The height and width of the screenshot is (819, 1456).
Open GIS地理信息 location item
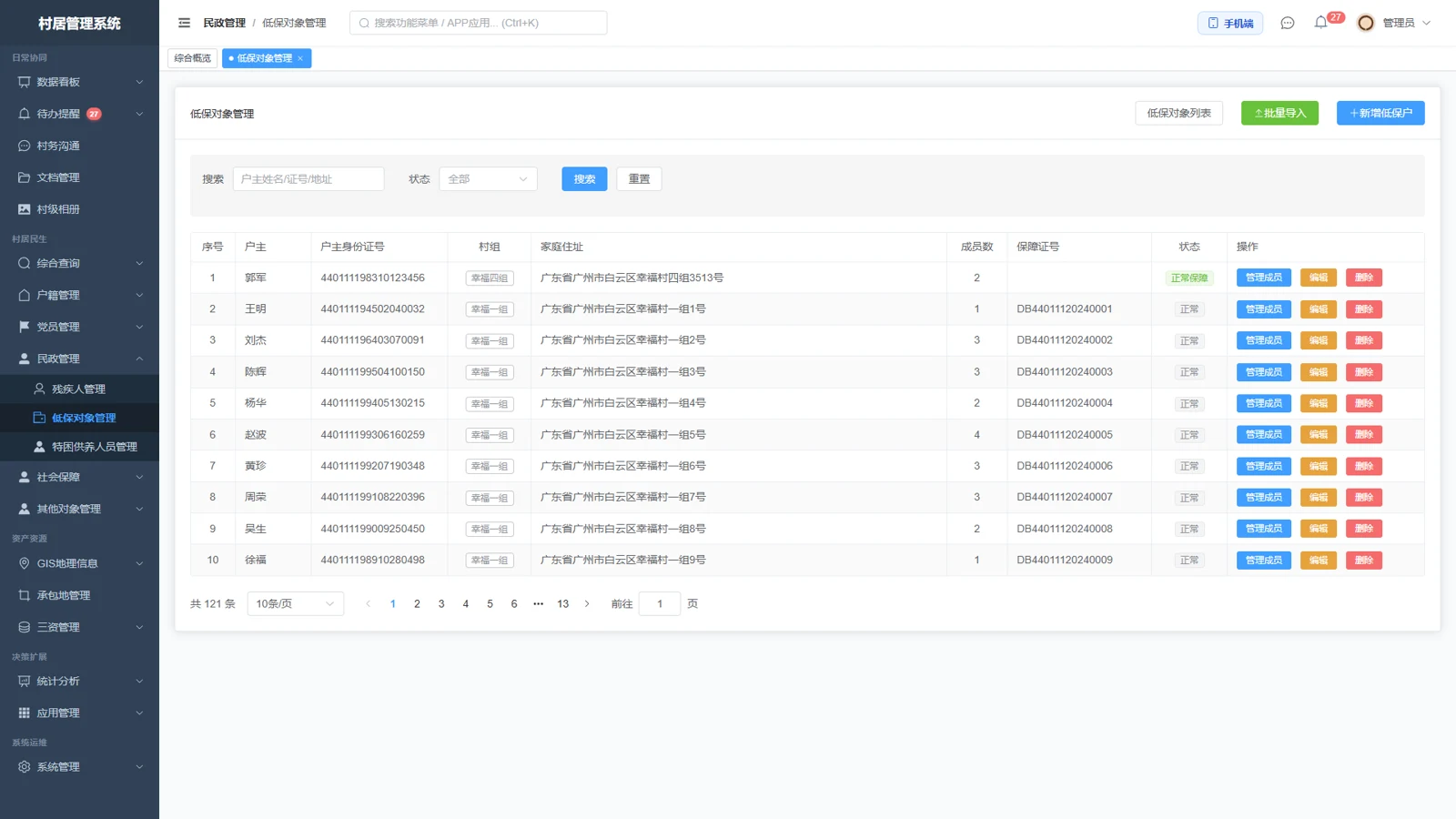[79, 563]
